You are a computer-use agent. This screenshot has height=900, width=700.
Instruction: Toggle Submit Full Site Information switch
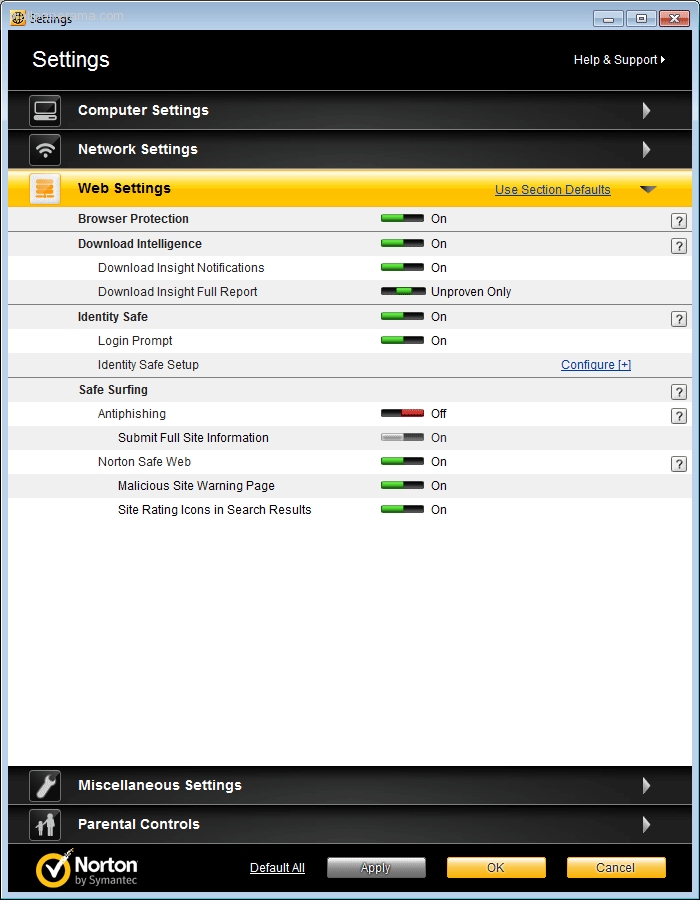tap(402, 437)
